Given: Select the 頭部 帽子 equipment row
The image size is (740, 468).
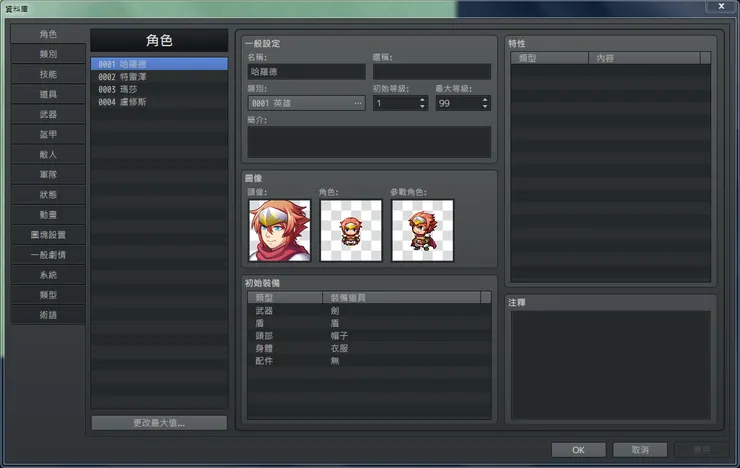Looking at the screenshot, I should [x=369, y=336].
